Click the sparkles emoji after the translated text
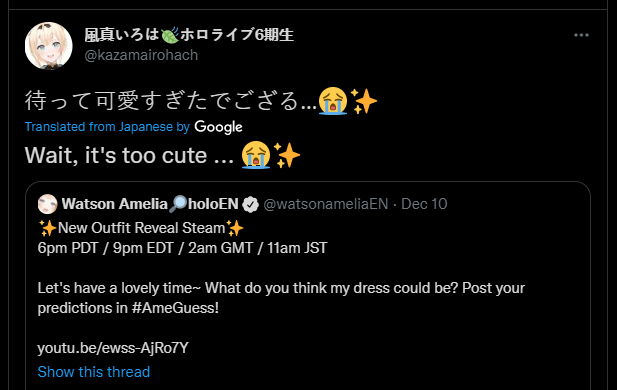The image size is (617, 390). [x=286, y=155]
